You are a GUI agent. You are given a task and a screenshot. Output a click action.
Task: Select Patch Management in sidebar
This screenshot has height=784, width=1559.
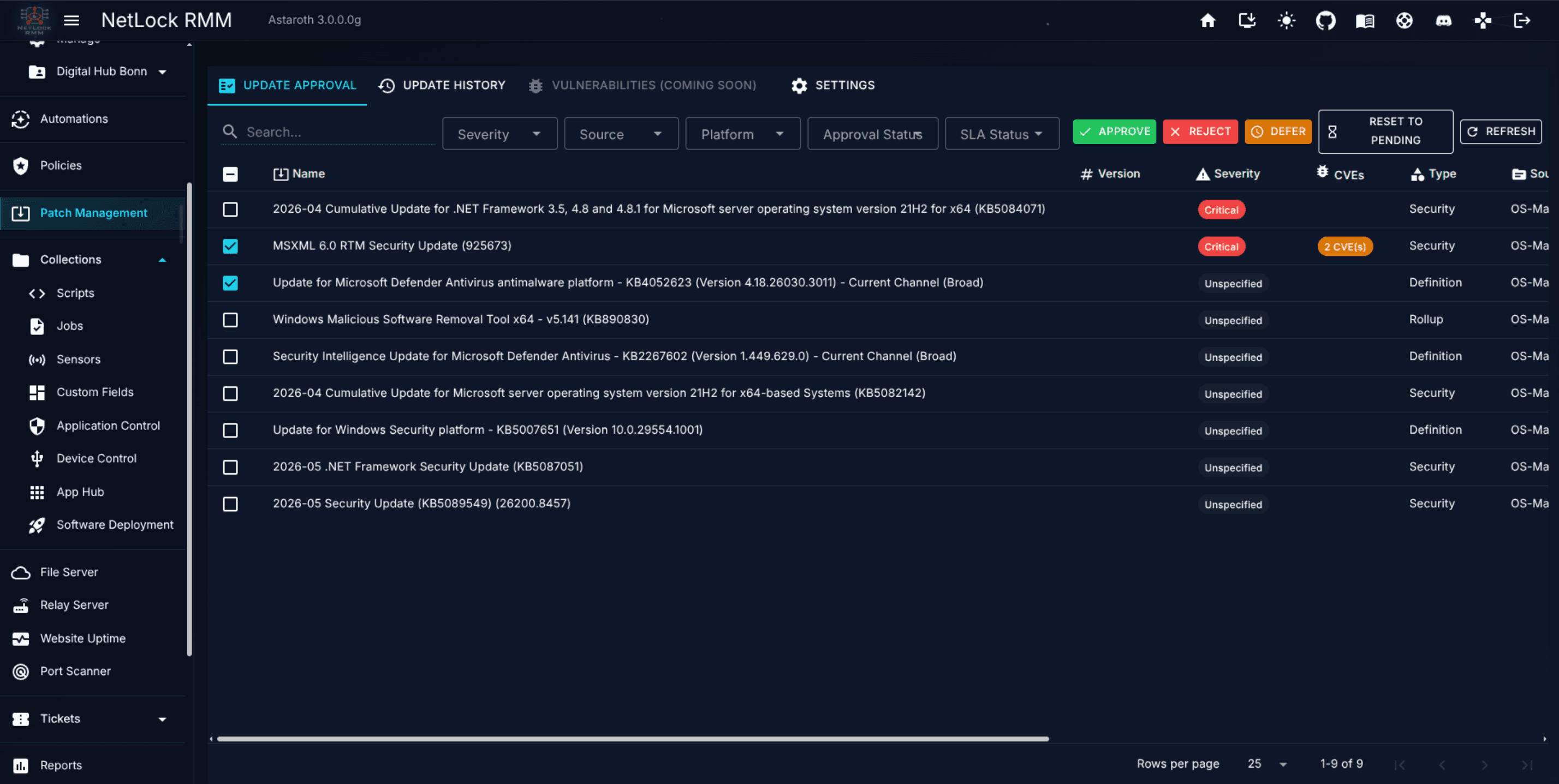(93, 213)
